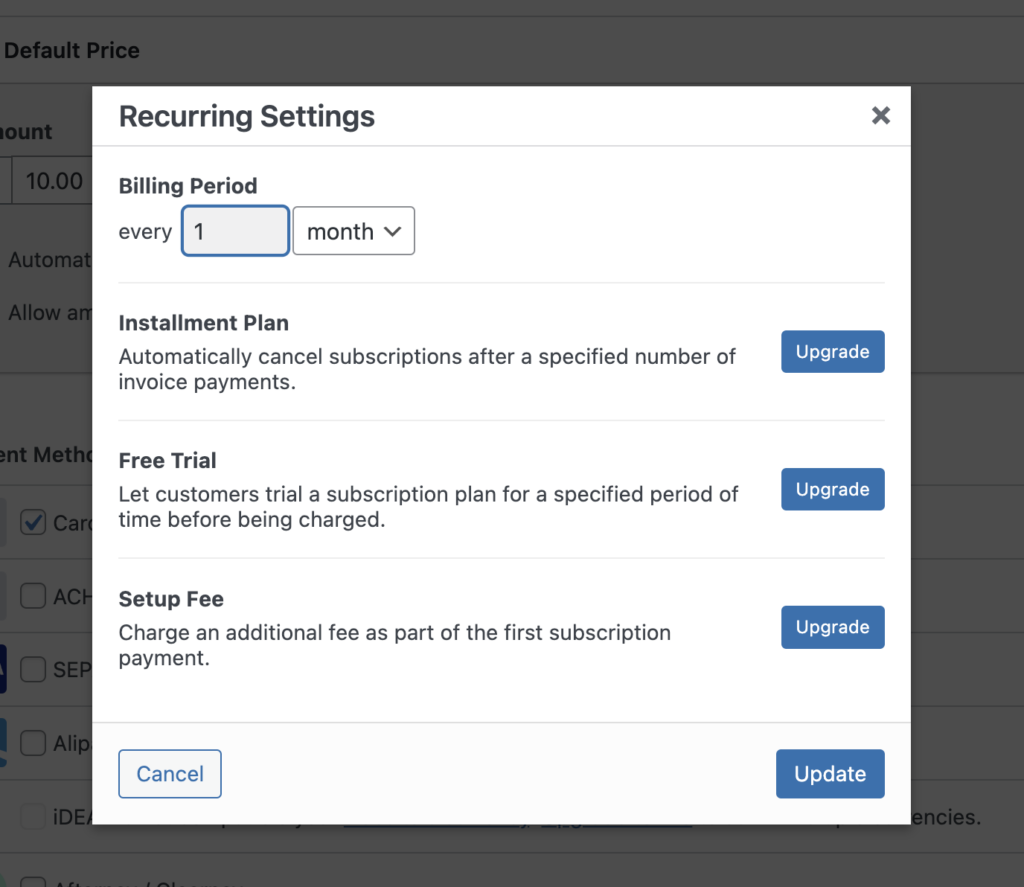Viewport: 1024px width, 887px height.
Task: Click the Billing Period label
Action: (188, 186)
